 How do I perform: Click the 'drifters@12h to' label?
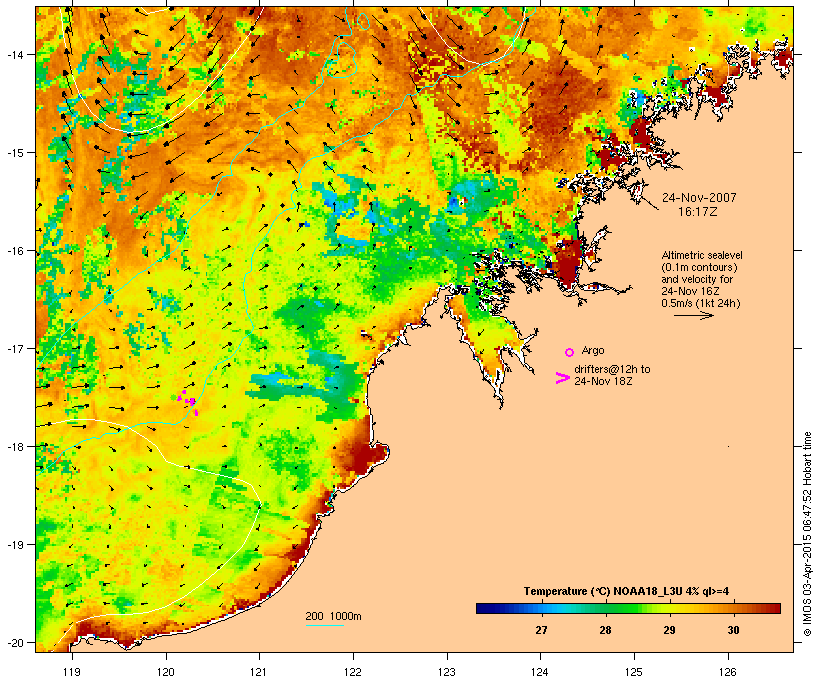[612, 369]
